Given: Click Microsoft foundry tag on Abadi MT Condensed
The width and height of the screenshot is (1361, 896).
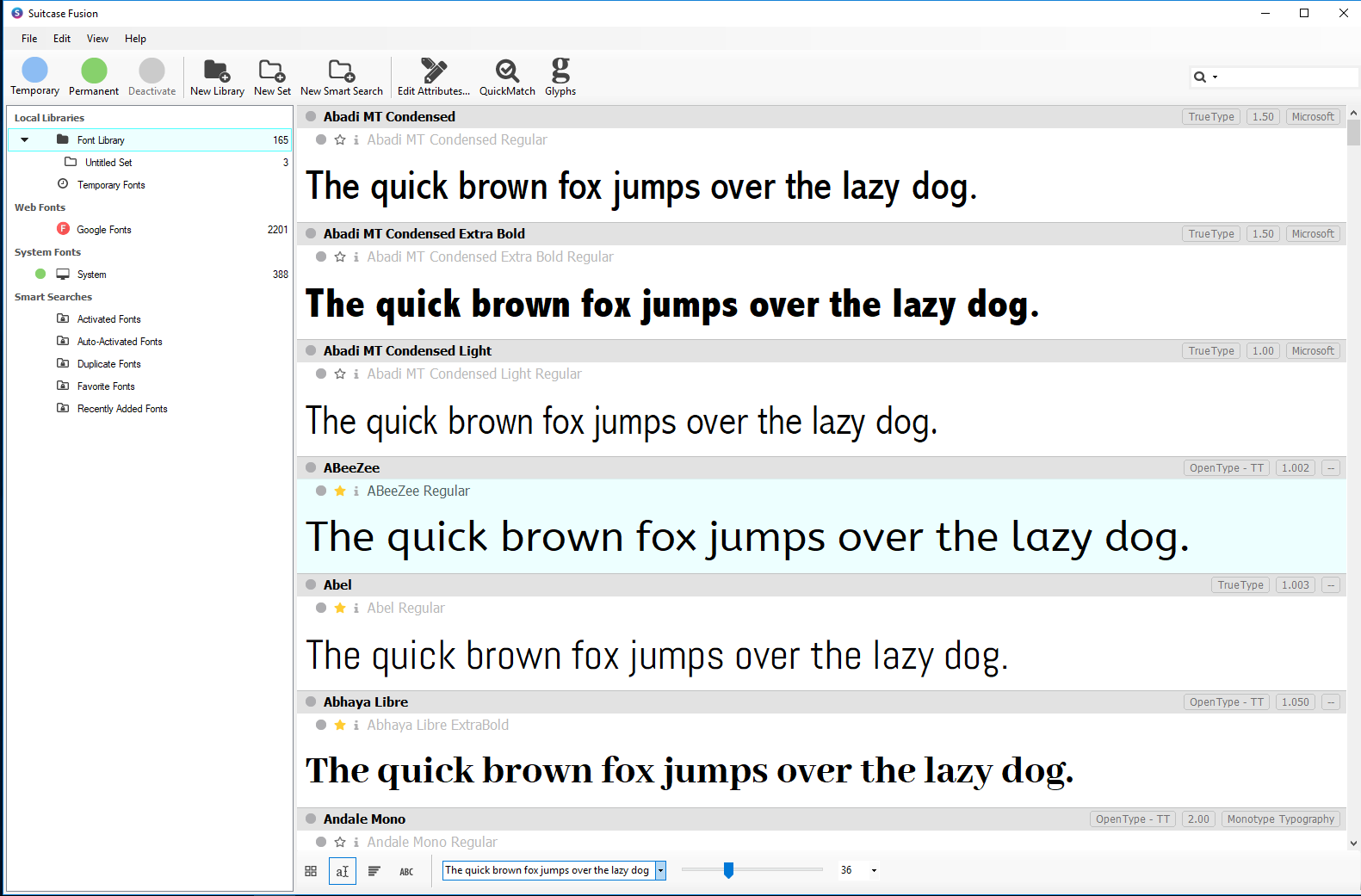Looking at the screenshot, I should (1313, 117).
